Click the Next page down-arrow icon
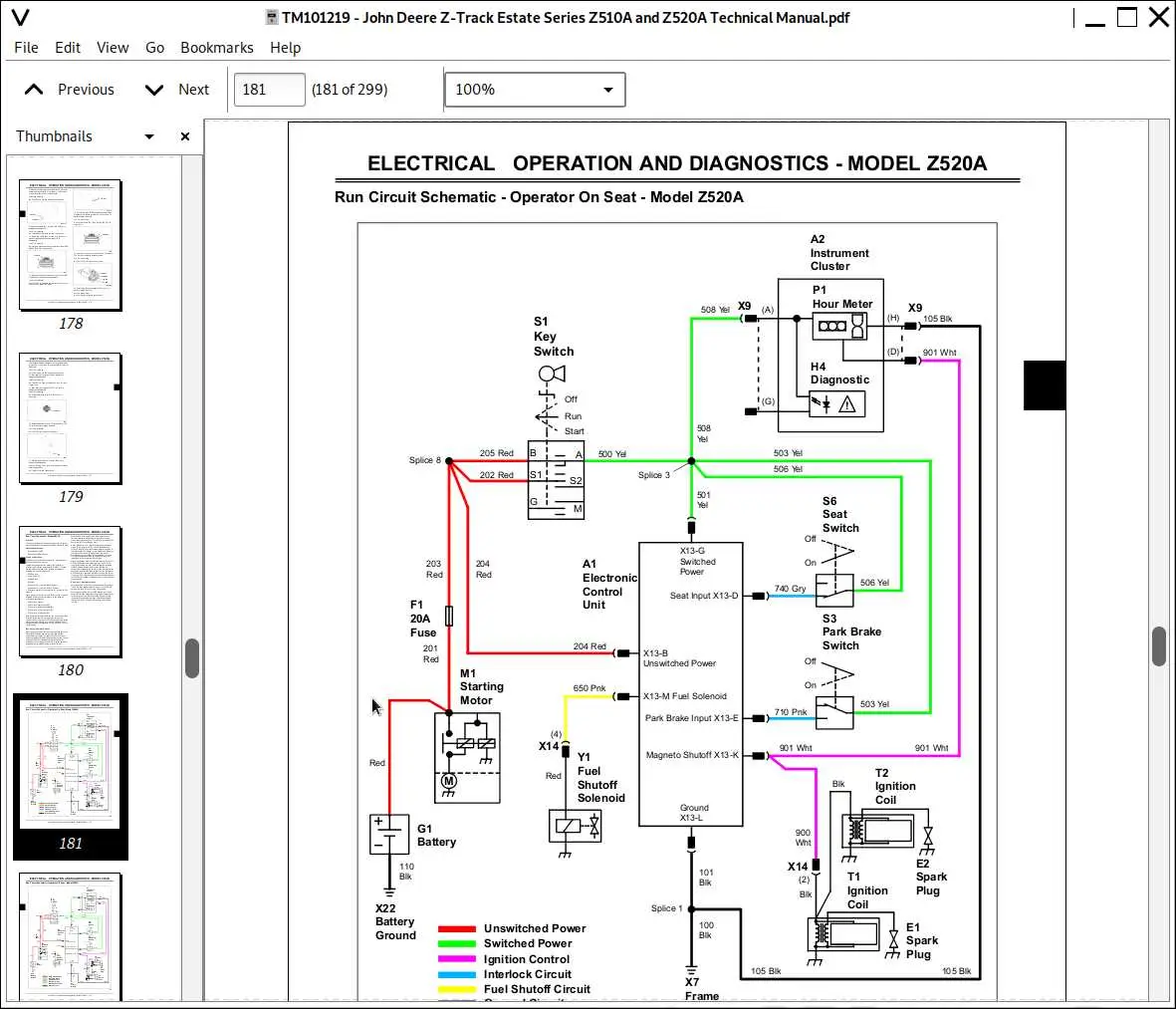The image size is (1176, 1009). tap(153, 90)
